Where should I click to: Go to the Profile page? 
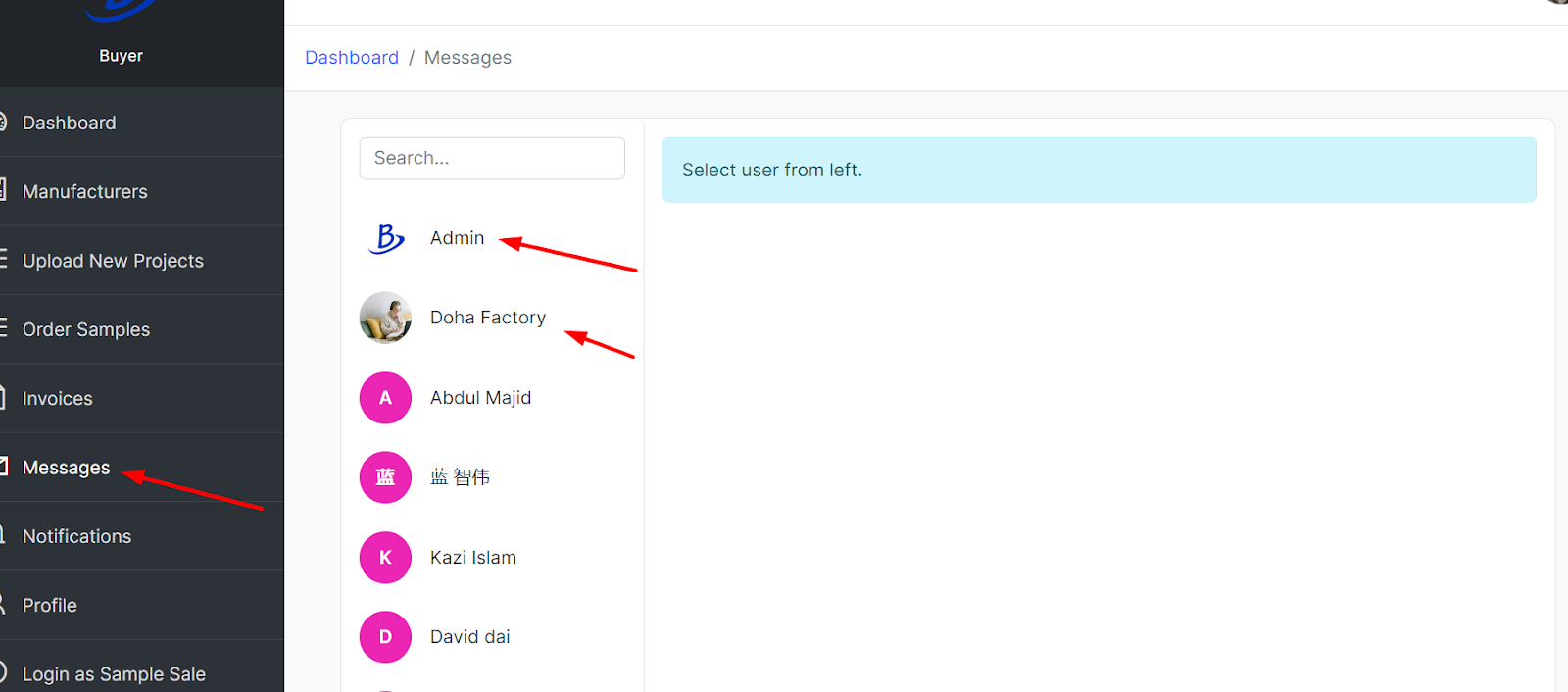[49, 606]
